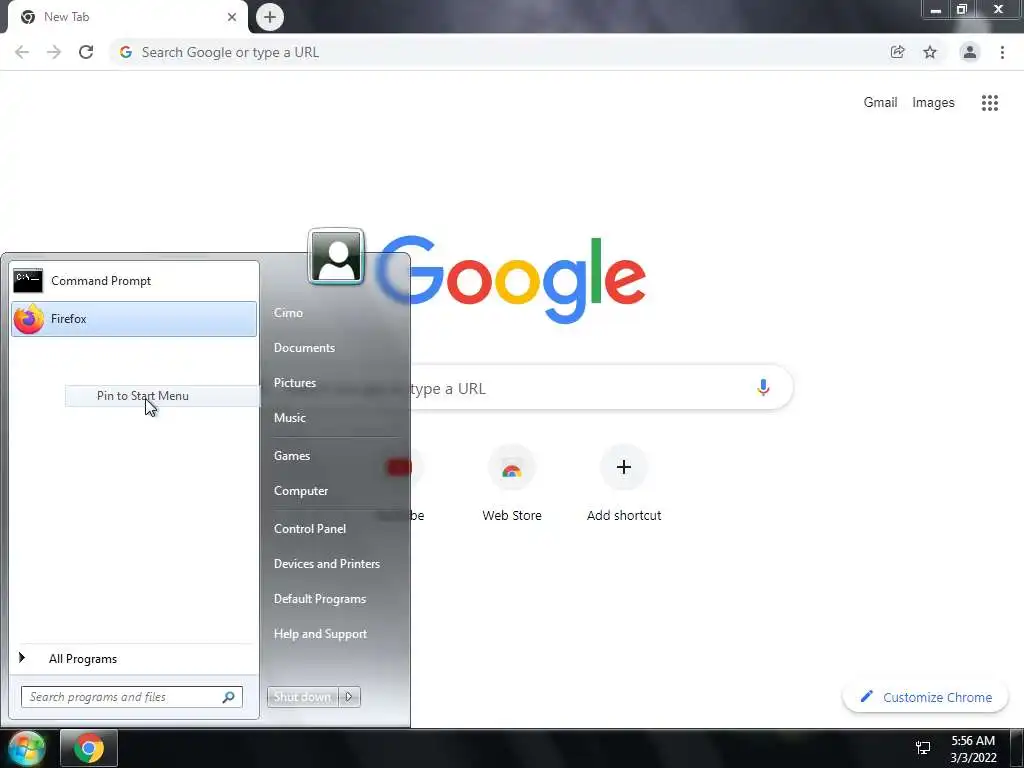Image resolution: width=1024 pixels, height=768 pixels.
Task: Open Chrome three-dot menu
Action: (1002, 52)
